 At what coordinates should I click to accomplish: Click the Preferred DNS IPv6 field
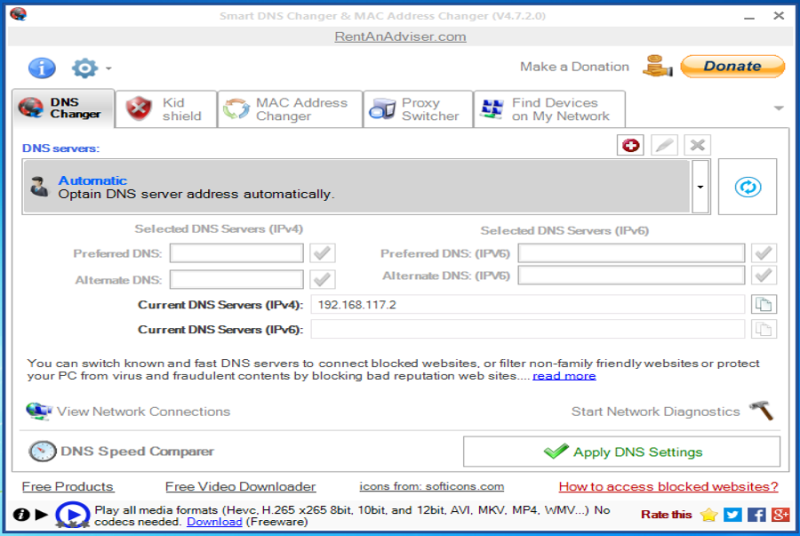pyautogui.click(x=631, y=253)
